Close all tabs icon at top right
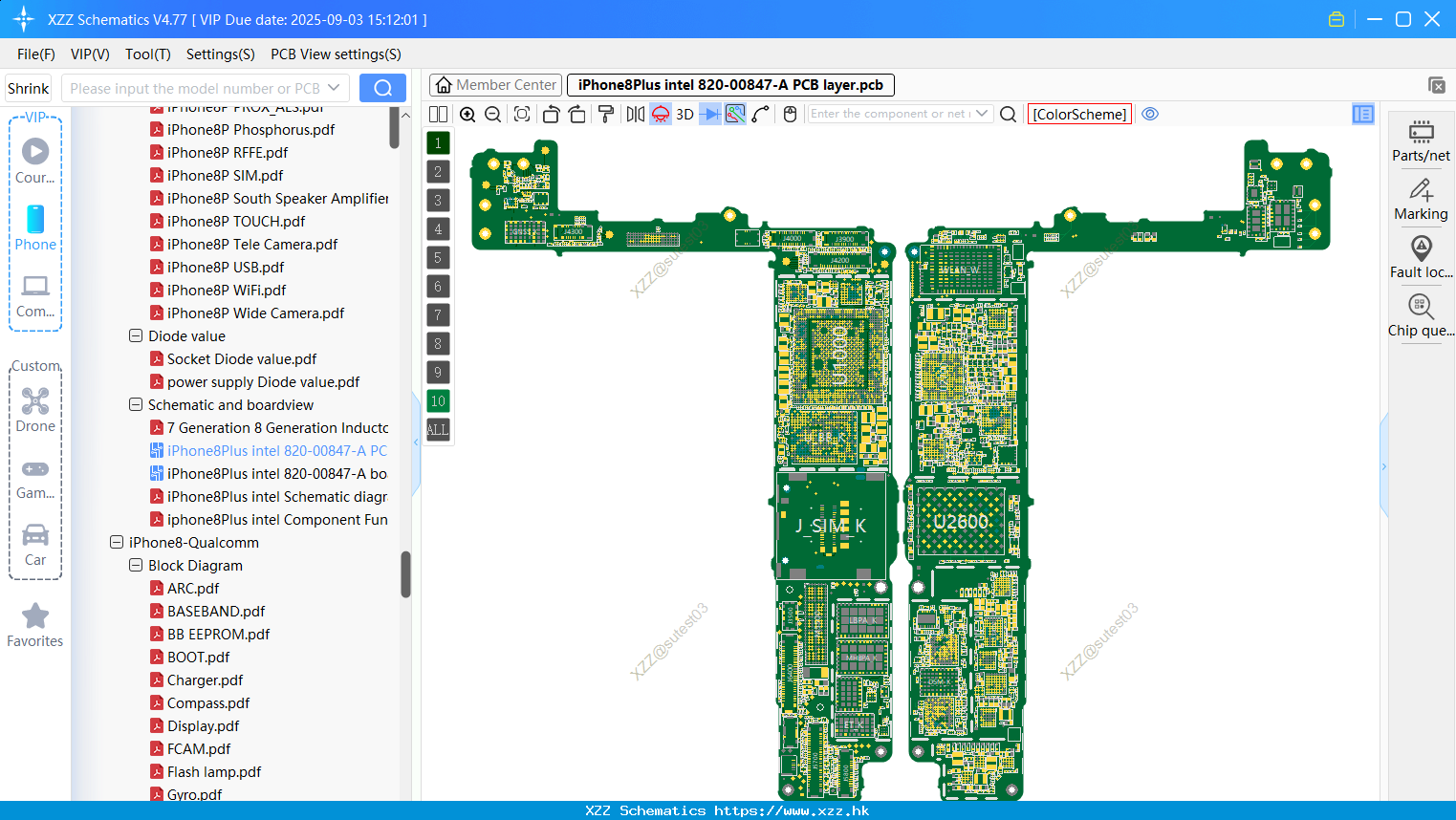Screen dimensions: 1456x820 point(1437,85)
